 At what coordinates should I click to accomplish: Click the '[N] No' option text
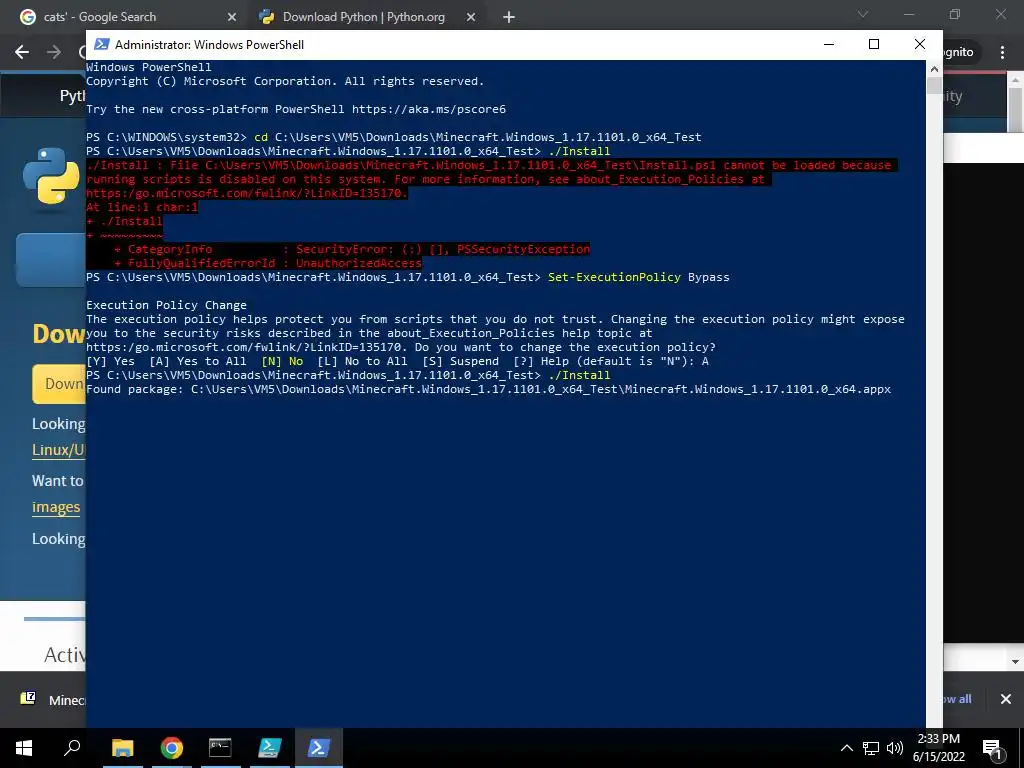click(x=282, y=361)
